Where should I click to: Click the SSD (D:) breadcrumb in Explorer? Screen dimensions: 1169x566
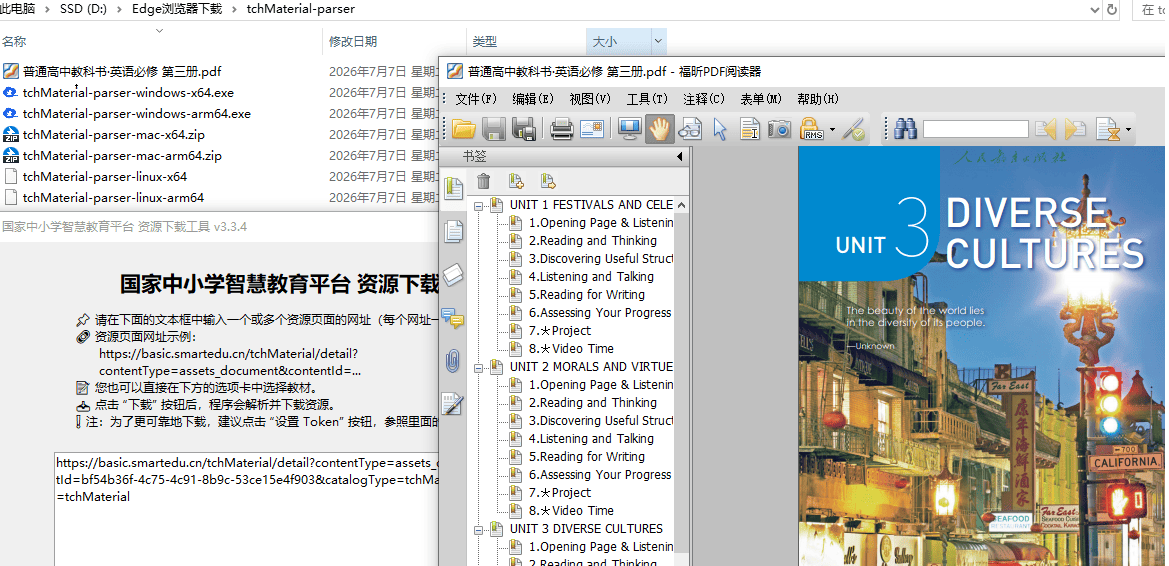click(x=85, y=10)
